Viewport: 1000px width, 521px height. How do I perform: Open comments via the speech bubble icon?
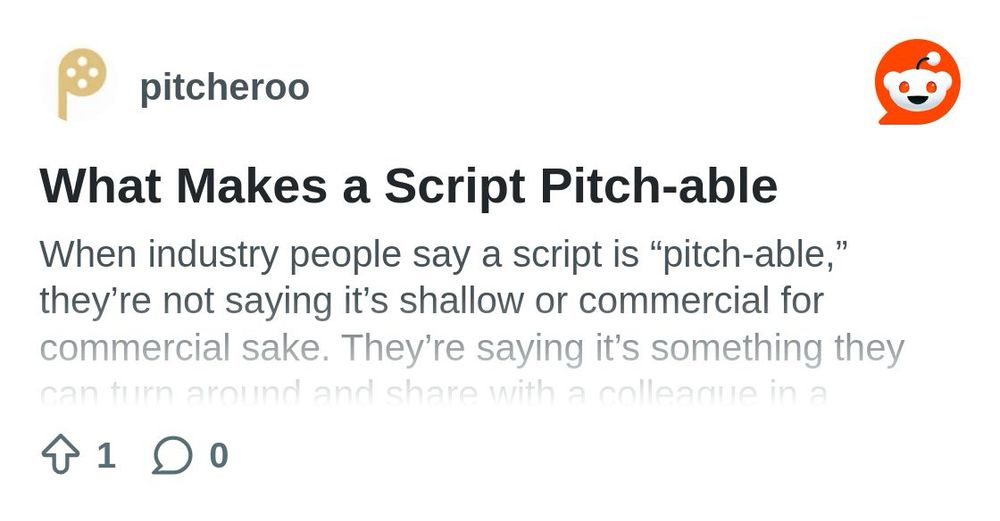click(x=172, y=455)
